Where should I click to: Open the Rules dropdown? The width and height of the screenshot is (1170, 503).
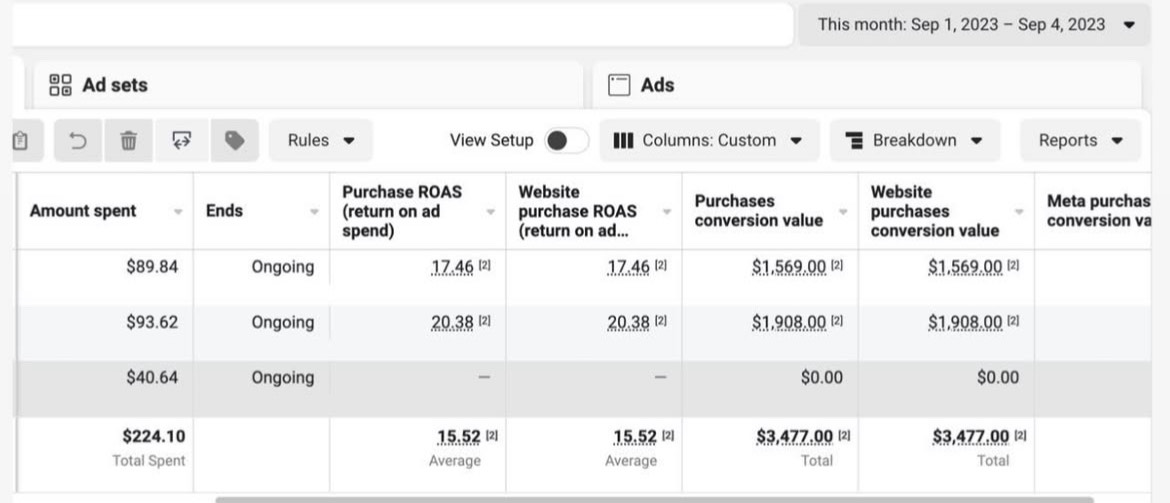(x=320, y=141)
